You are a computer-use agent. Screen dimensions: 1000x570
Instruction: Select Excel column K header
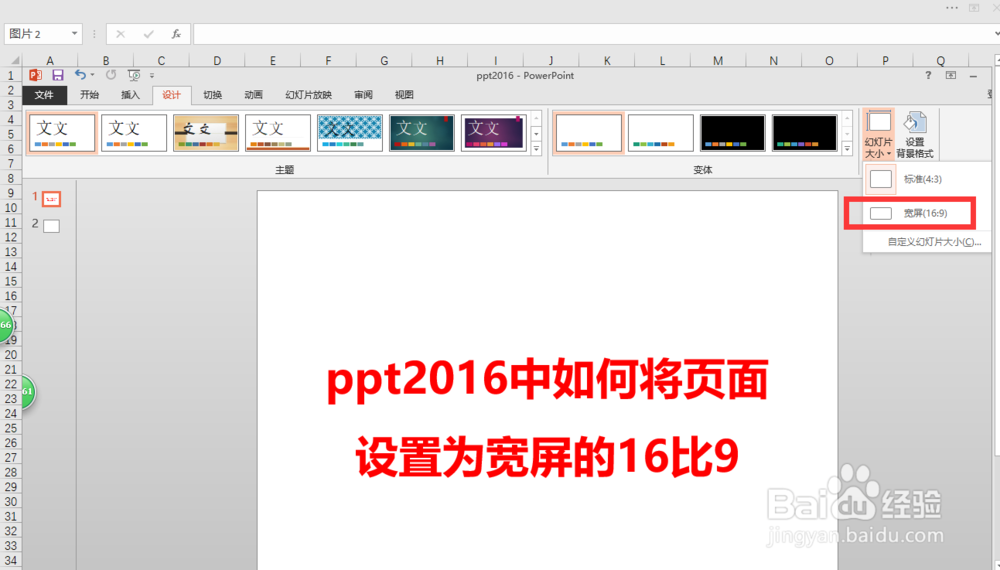coord(607,60)
